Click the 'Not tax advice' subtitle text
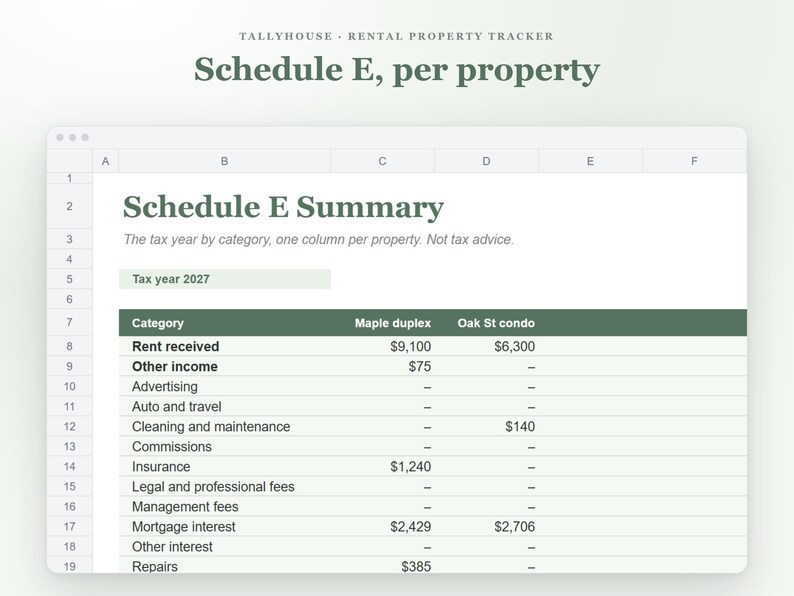 coord(470,239)
